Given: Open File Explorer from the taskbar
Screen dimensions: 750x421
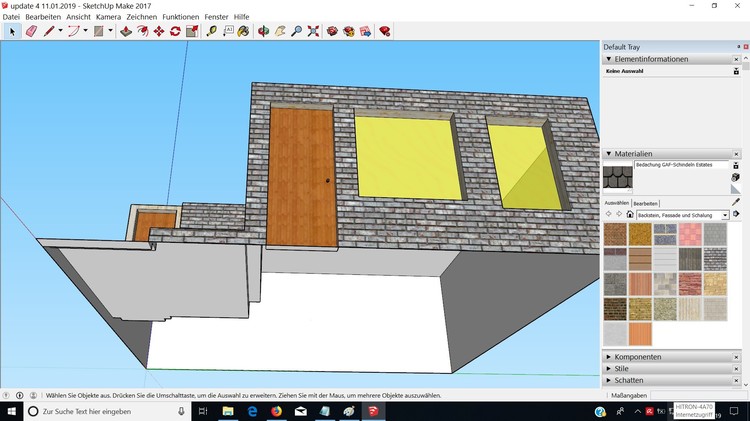Looking at the screenshot, I should (228, 411).
